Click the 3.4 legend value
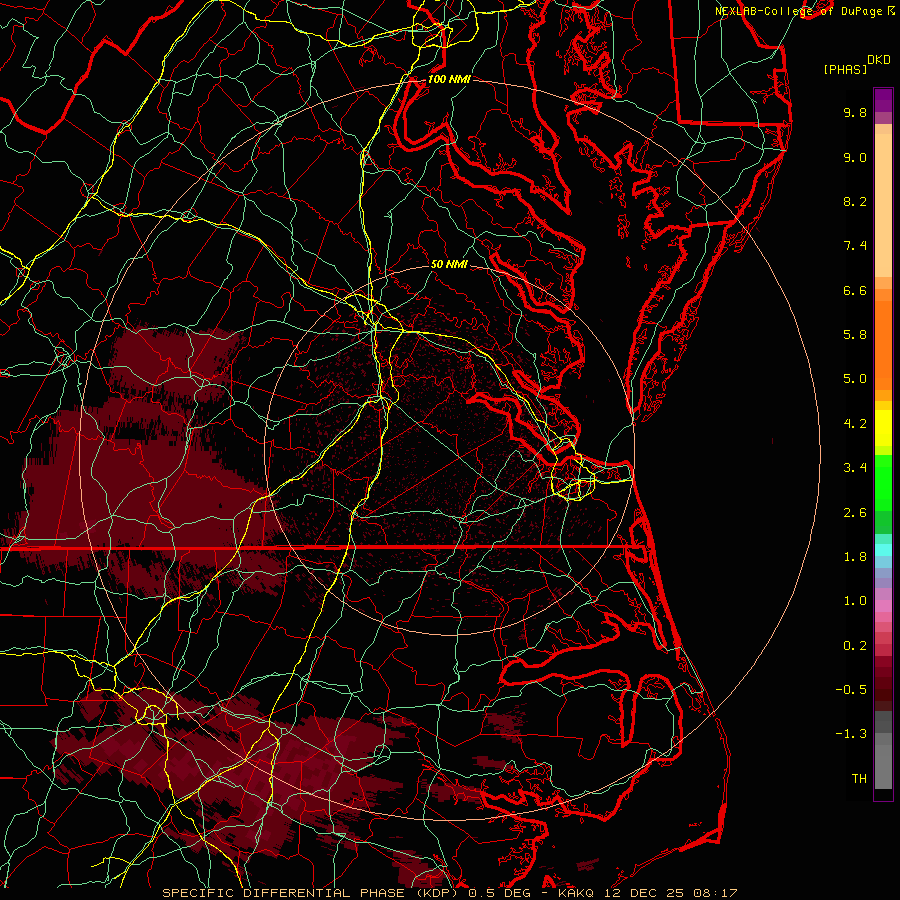900x900 pixels. point(855,468)
